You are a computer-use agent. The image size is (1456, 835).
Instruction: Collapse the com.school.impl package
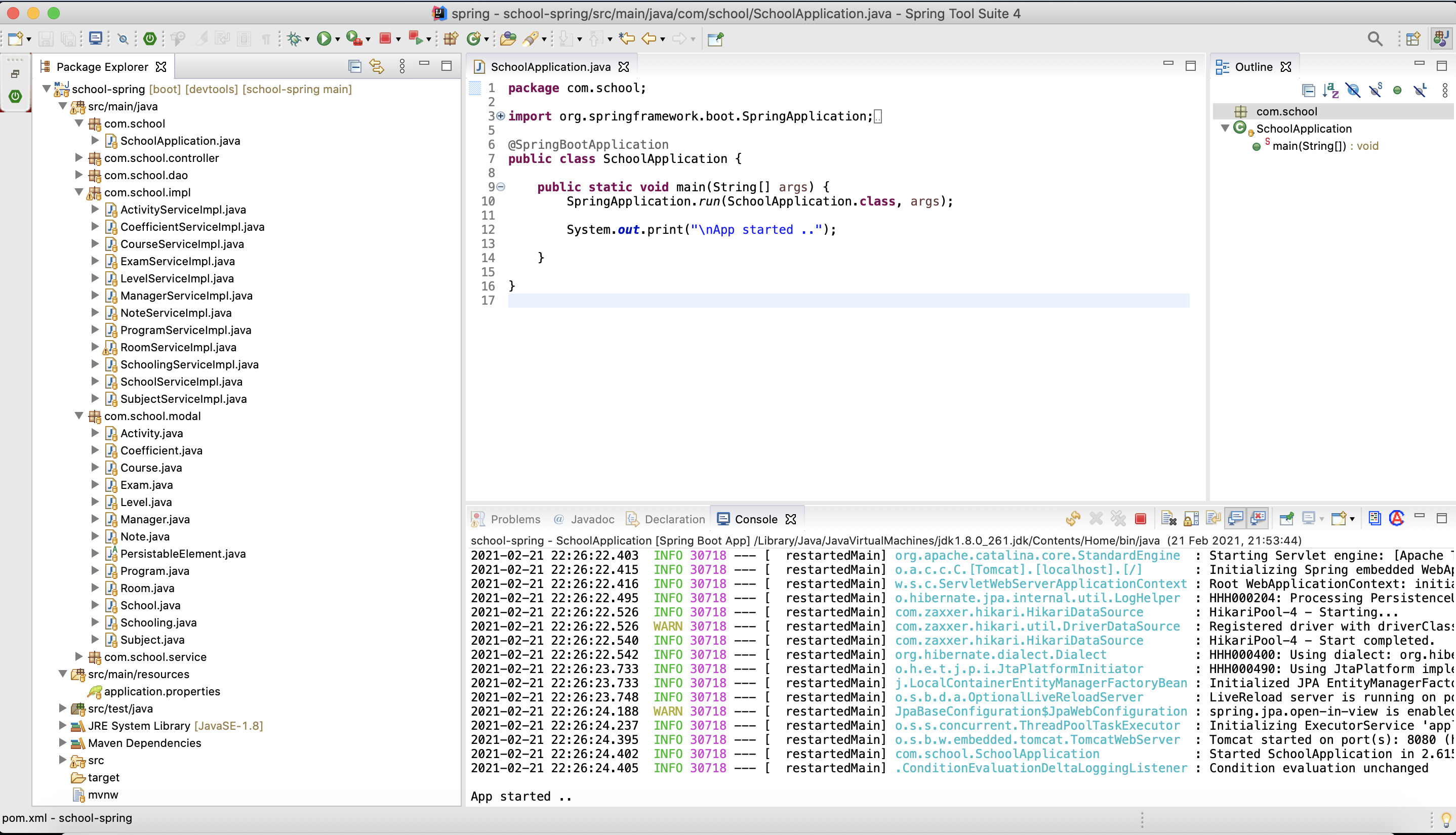pyautogui.click(x=79, y=192)
